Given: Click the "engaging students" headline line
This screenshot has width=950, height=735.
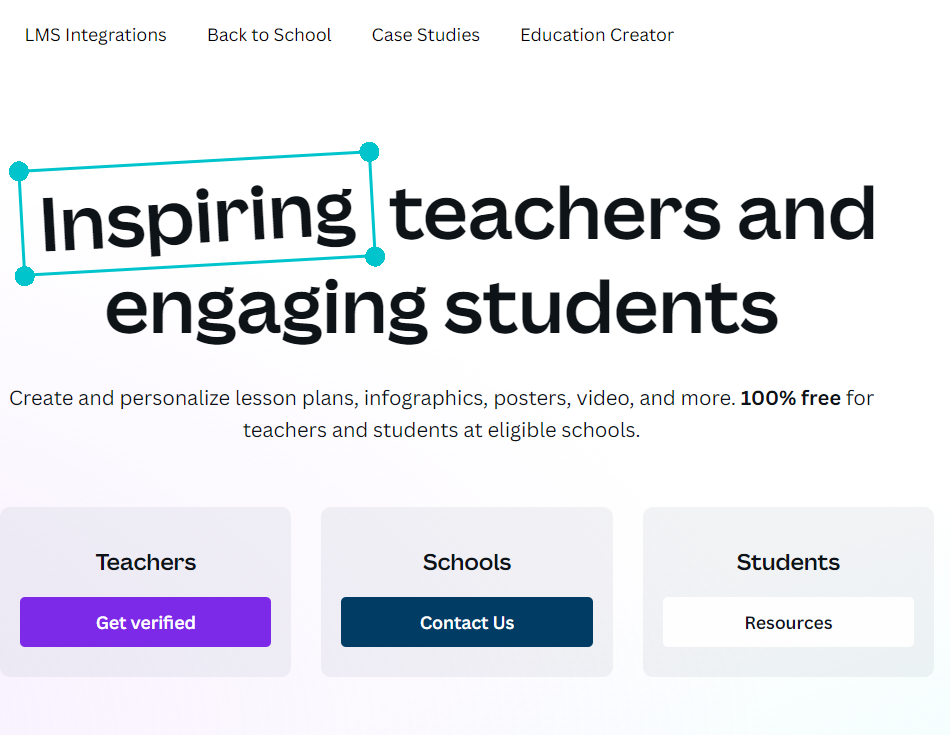Looking at the screenshot, I should coord(441,308).
